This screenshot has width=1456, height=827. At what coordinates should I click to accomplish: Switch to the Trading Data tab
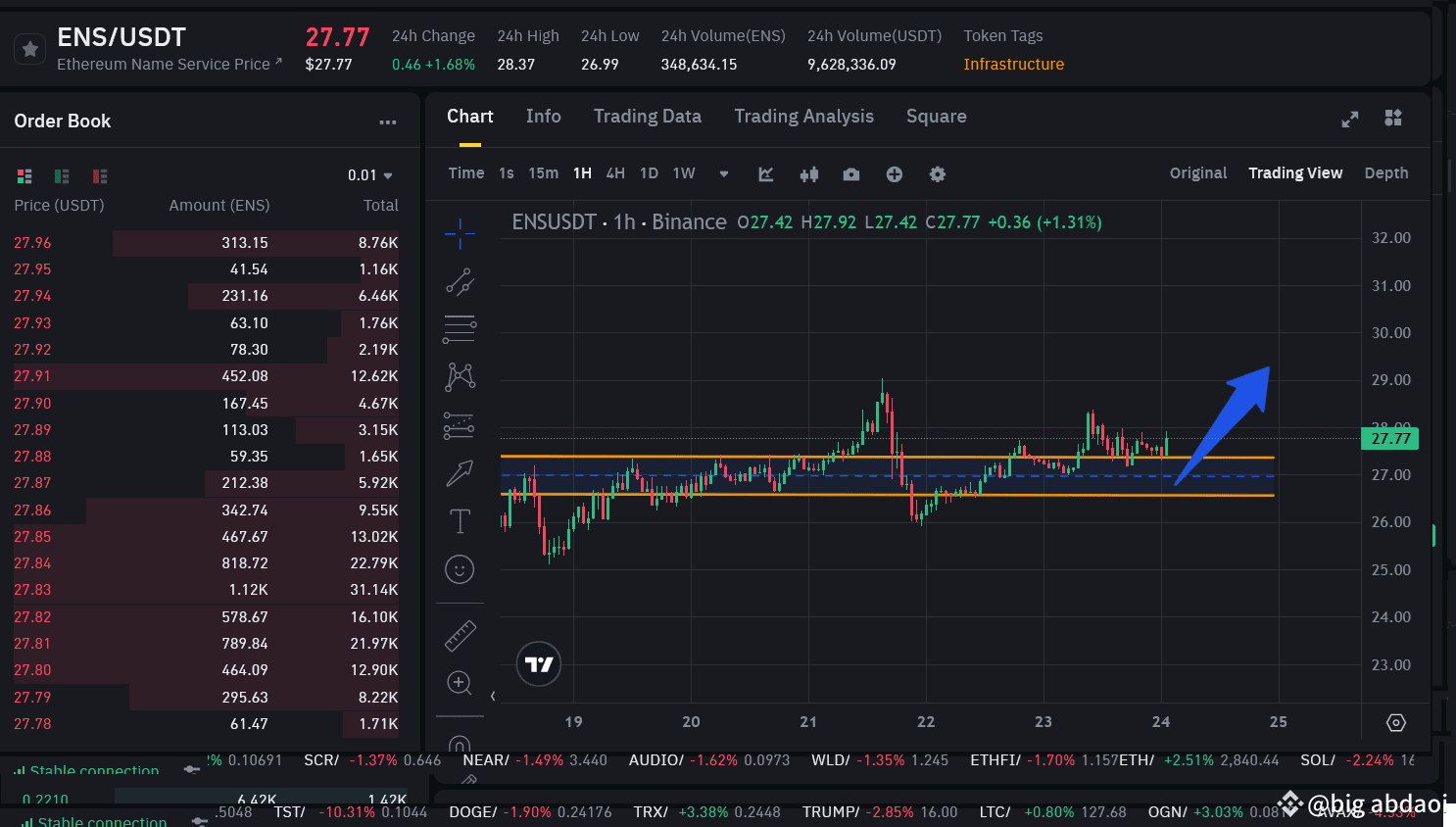pyautogui.click(x=647, y=116)
